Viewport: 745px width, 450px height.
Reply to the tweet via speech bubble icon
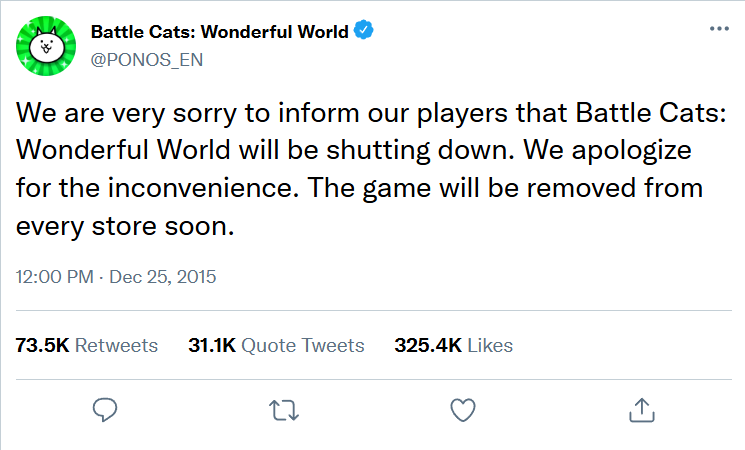(105, 409)
